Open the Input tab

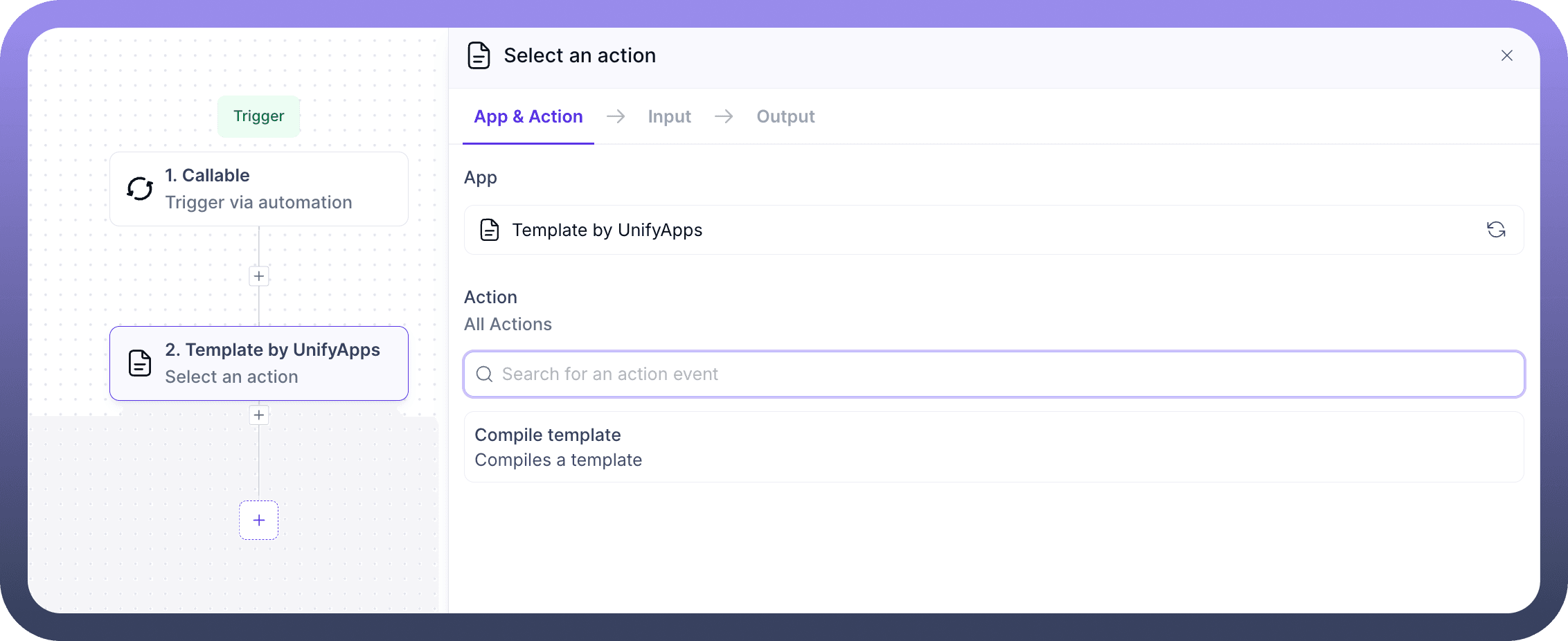pos(669,116)
